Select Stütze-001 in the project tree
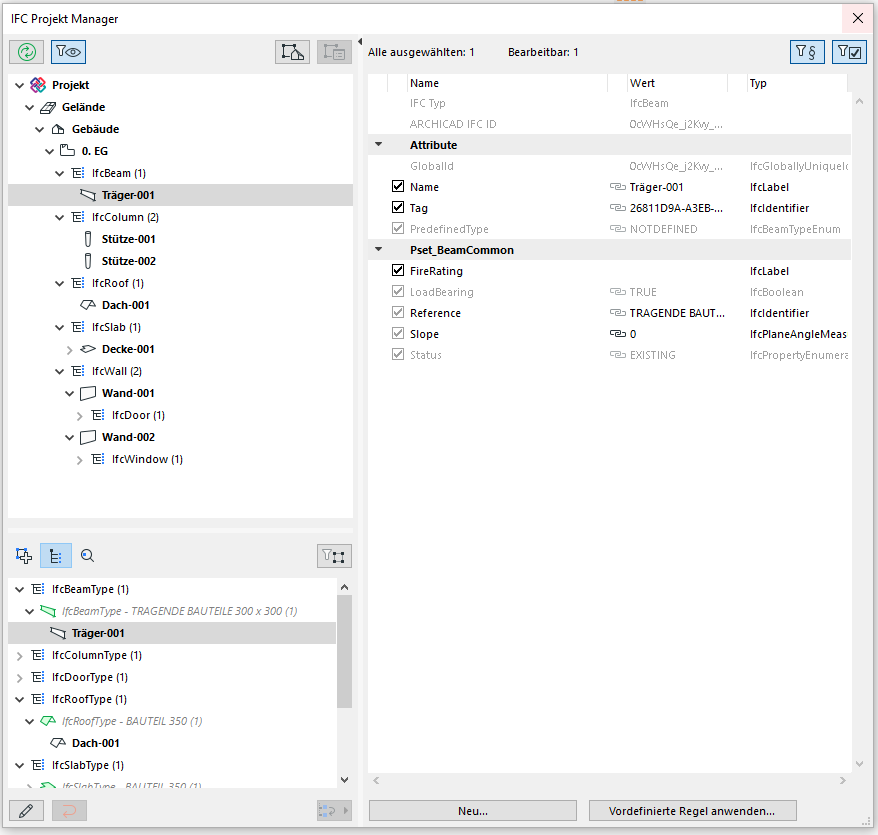The image size is (878, 835). 128,239
